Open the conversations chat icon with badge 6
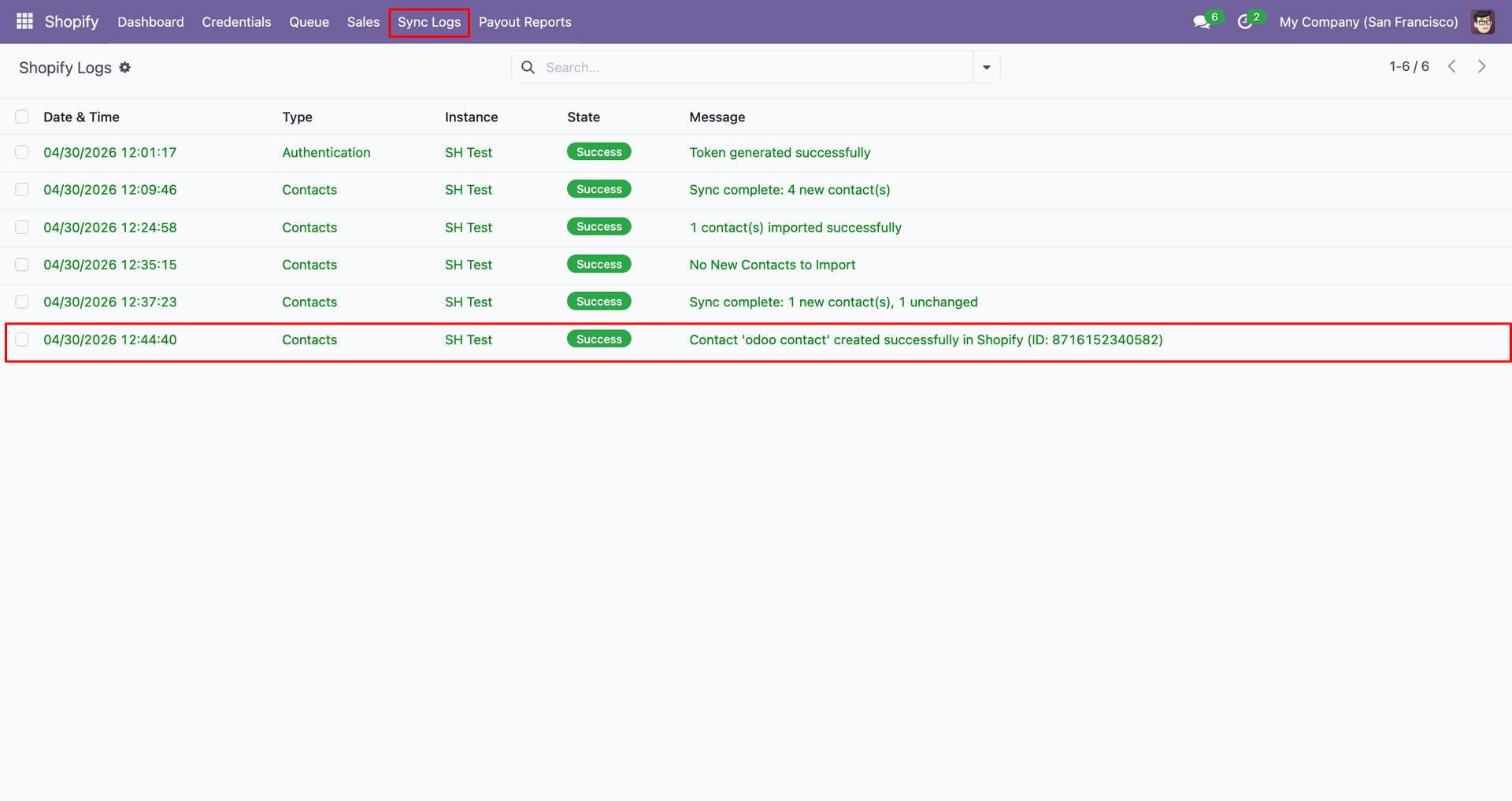This screenshot has height=801, width=1512. coord(1202,22)
